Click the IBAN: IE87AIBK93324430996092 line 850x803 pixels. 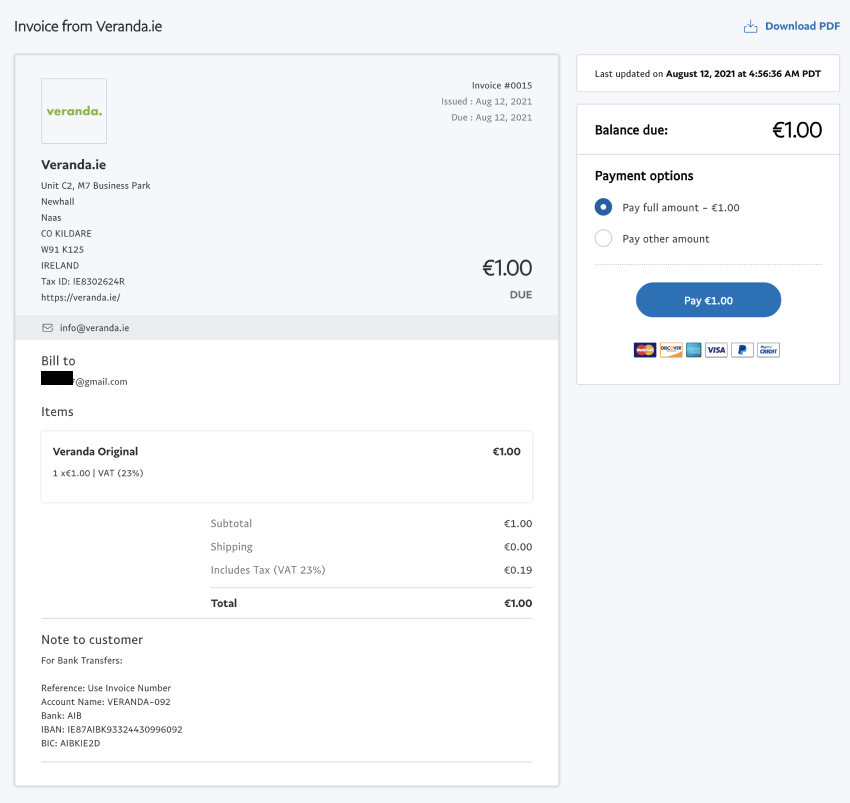point(112,730)
